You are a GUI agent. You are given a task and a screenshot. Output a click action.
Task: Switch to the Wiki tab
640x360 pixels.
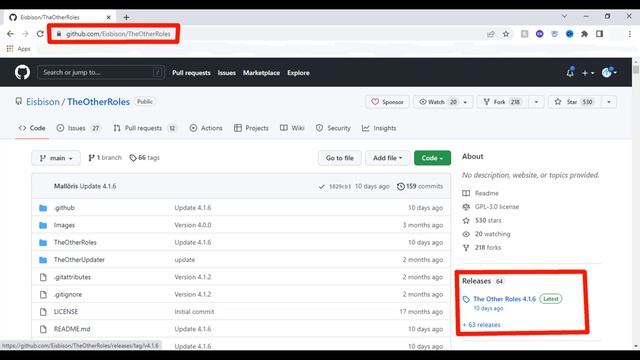tap(292, 128)
